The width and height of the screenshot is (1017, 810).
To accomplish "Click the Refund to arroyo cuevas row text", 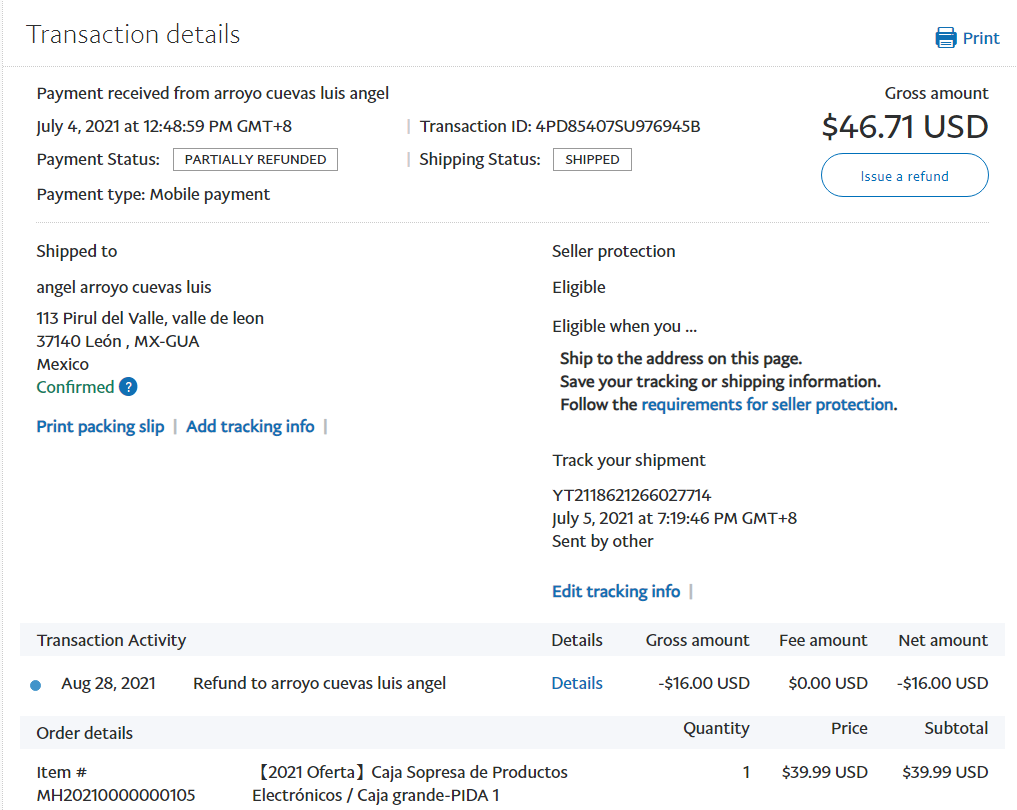I will pos(319,683).
